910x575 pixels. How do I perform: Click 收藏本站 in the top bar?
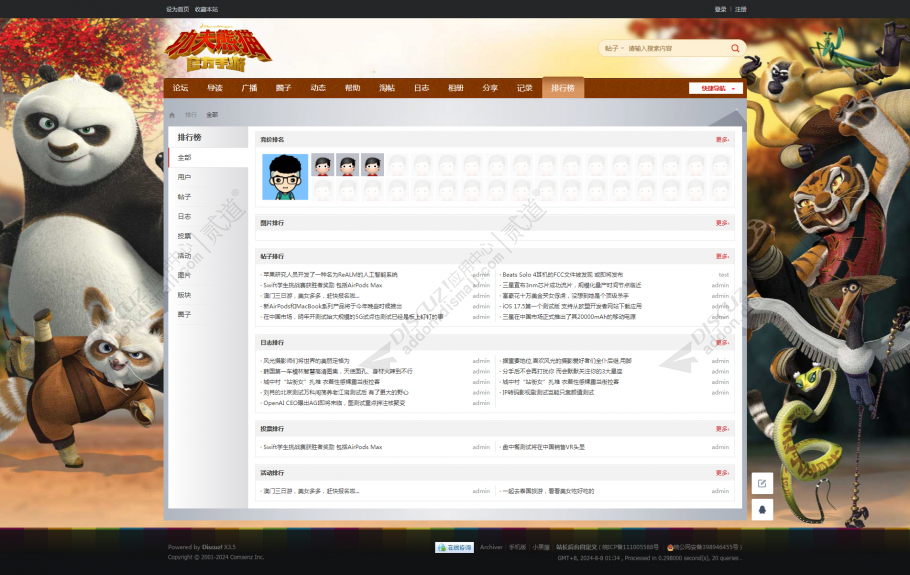(x=206, y=9)
